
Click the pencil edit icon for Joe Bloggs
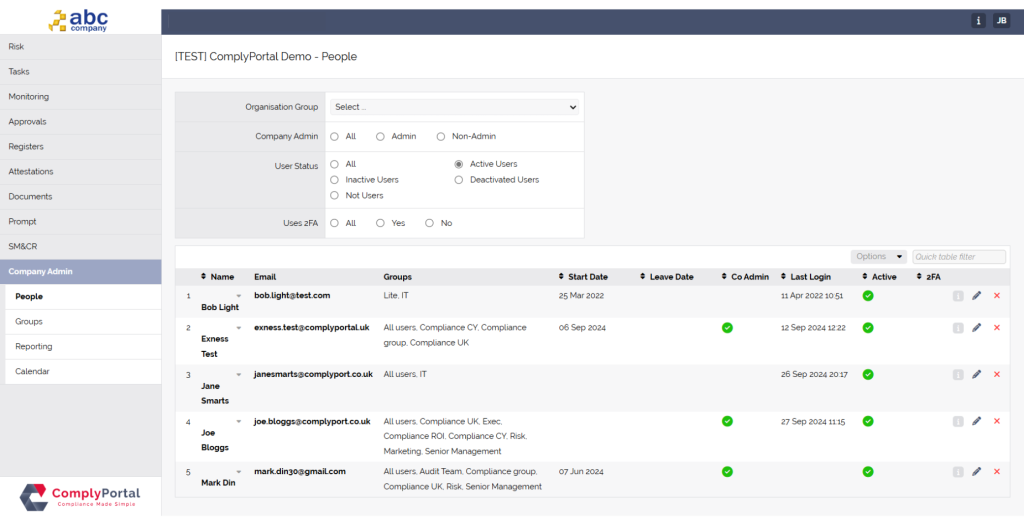coord(977,421)
